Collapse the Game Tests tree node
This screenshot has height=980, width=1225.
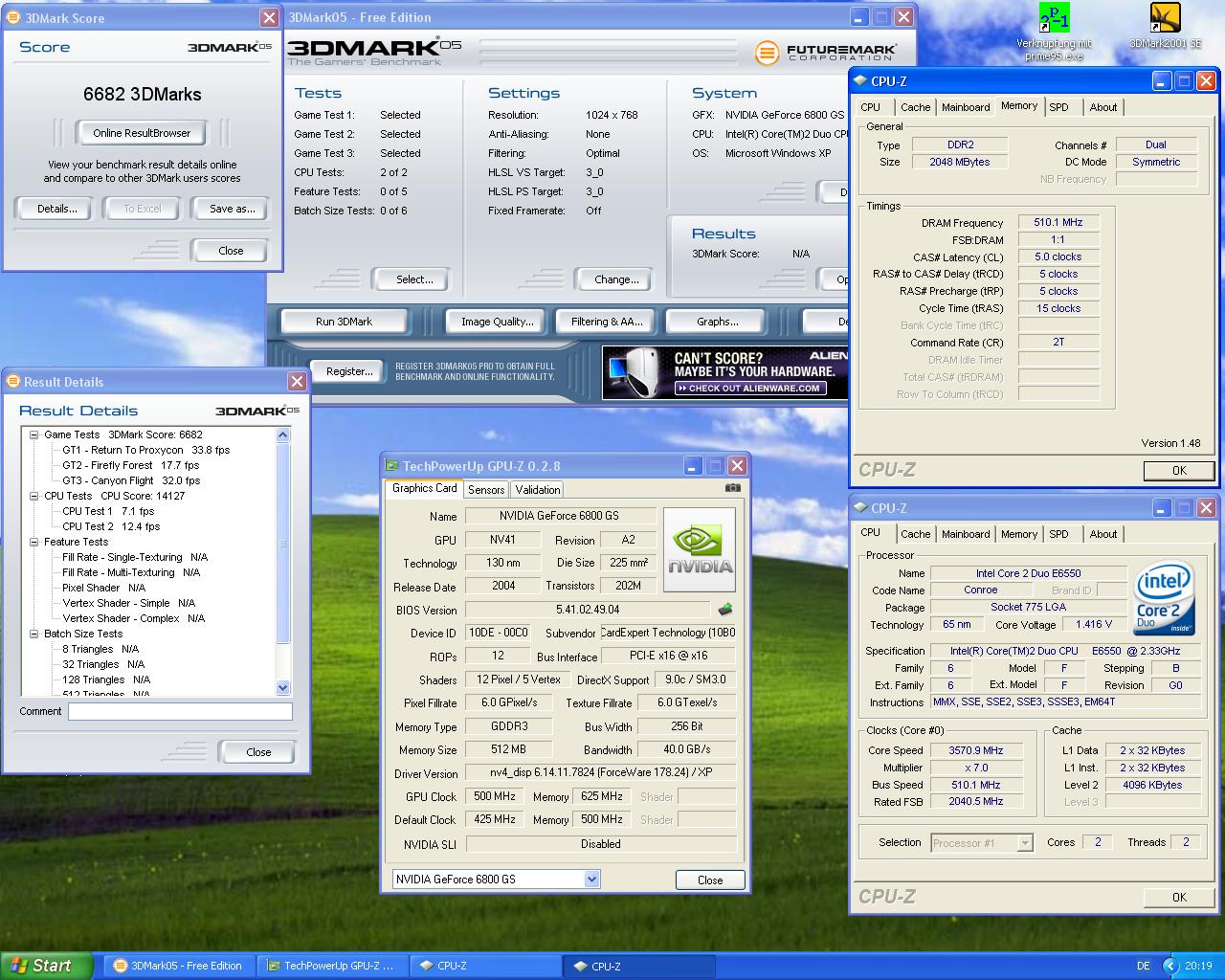click(x=33, y=434)
